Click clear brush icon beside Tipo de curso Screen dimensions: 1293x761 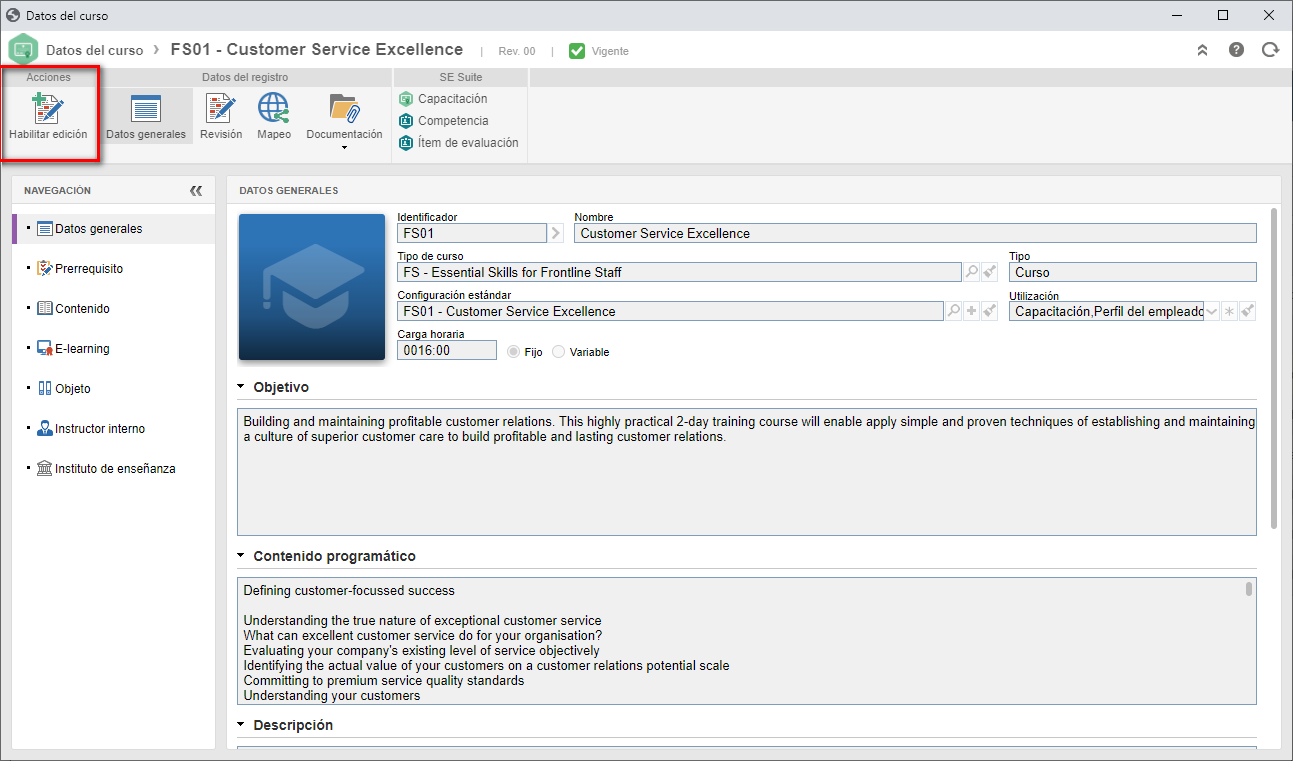(989, 272)
